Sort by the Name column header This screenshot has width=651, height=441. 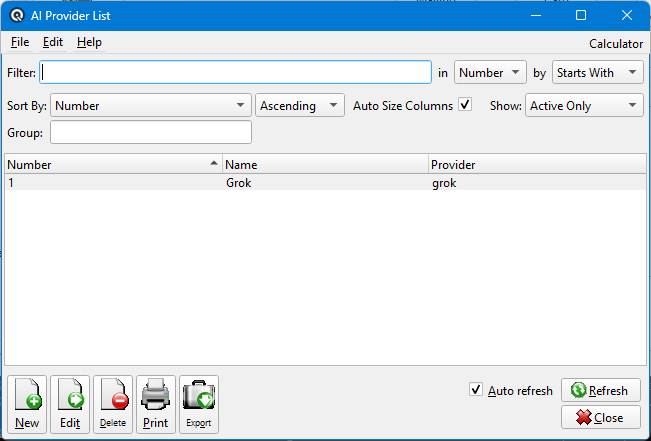(x=326, y=164)
